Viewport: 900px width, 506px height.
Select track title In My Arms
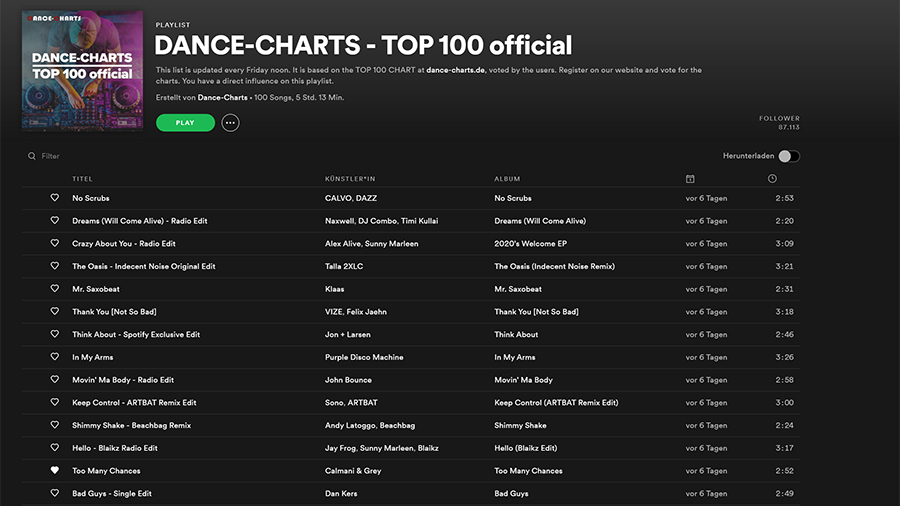(x=92, y=357)
